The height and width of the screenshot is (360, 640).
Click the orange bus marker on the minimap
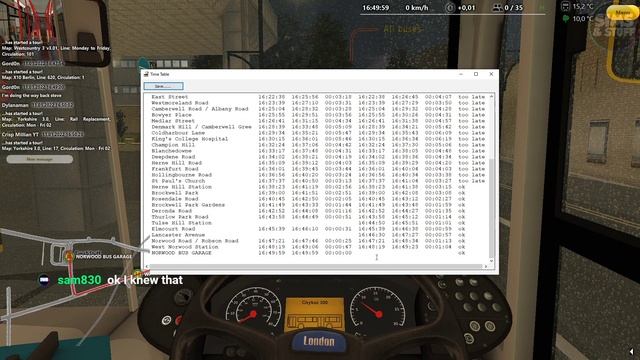(x=69, y=256)
